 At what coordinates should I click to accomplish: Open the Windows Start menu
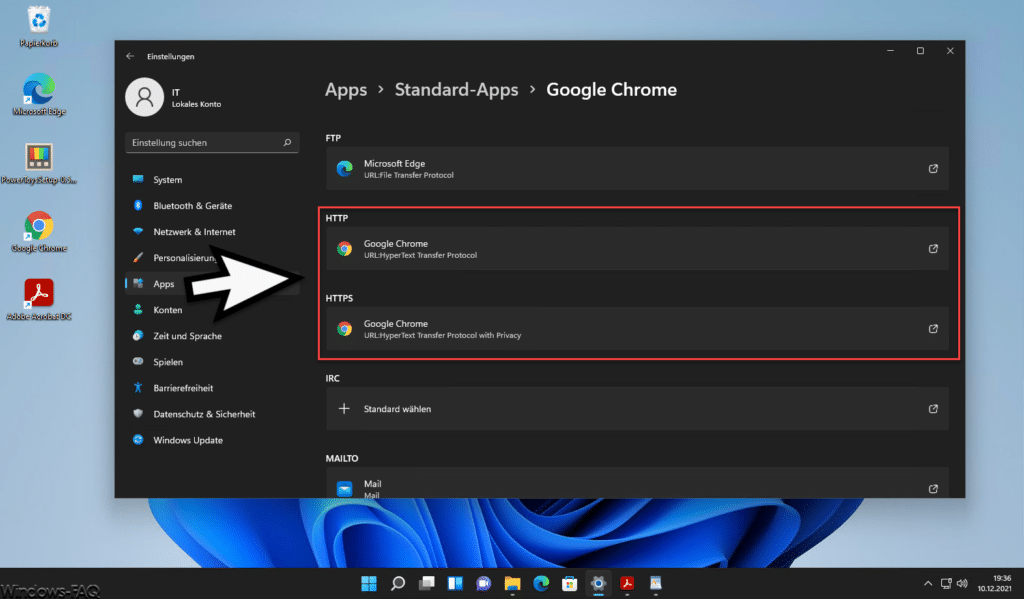(369, 583)
